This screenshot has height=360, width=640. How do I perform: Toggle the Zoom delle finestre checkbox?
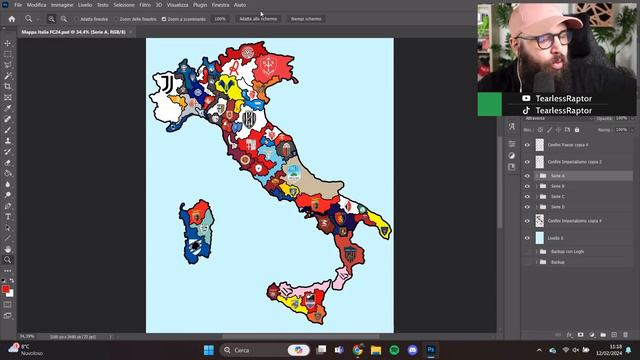coord(116,19)
